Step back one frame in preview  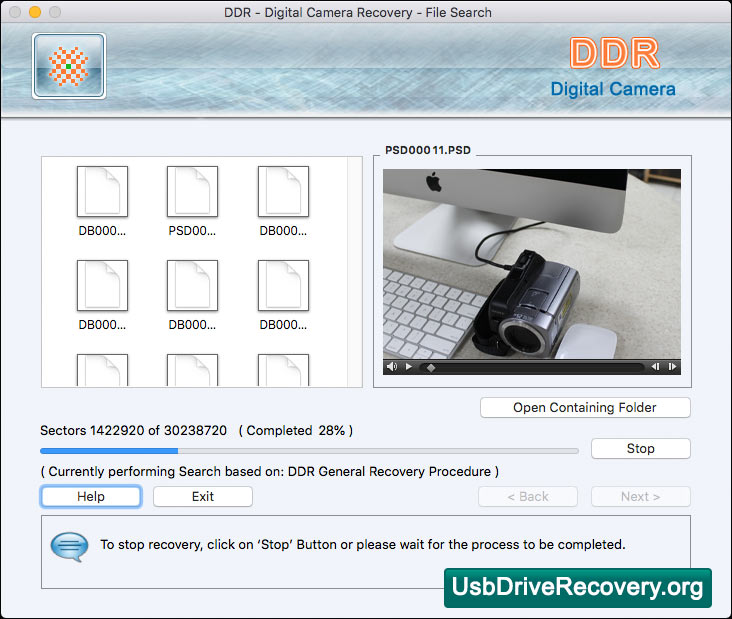pyautogui.click(x=656, y=367)
